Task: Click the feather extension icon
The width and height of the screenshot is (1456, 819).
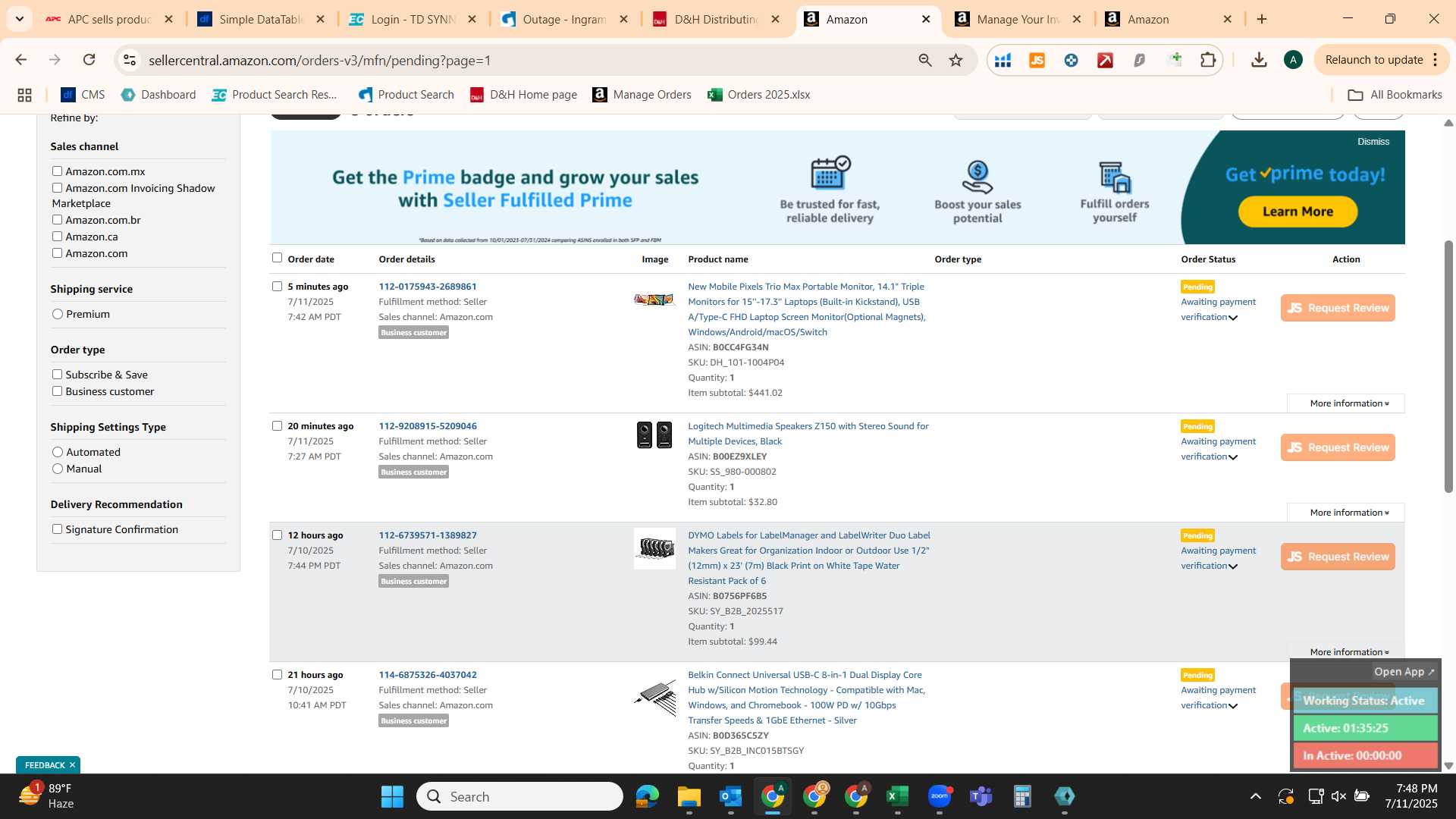Action: pyautogui.click(x=1139, y=60)
